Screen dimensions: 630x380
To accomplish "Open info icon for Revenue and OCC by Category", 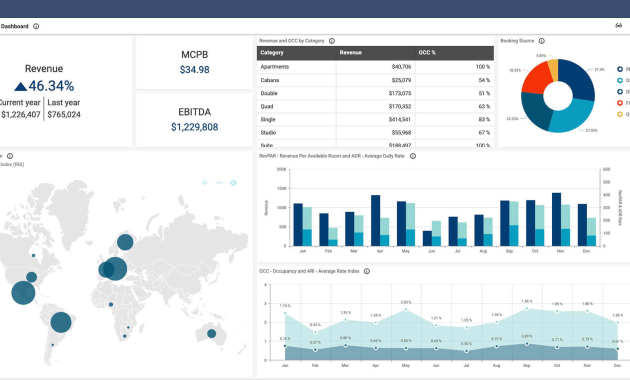I will 332,41.
